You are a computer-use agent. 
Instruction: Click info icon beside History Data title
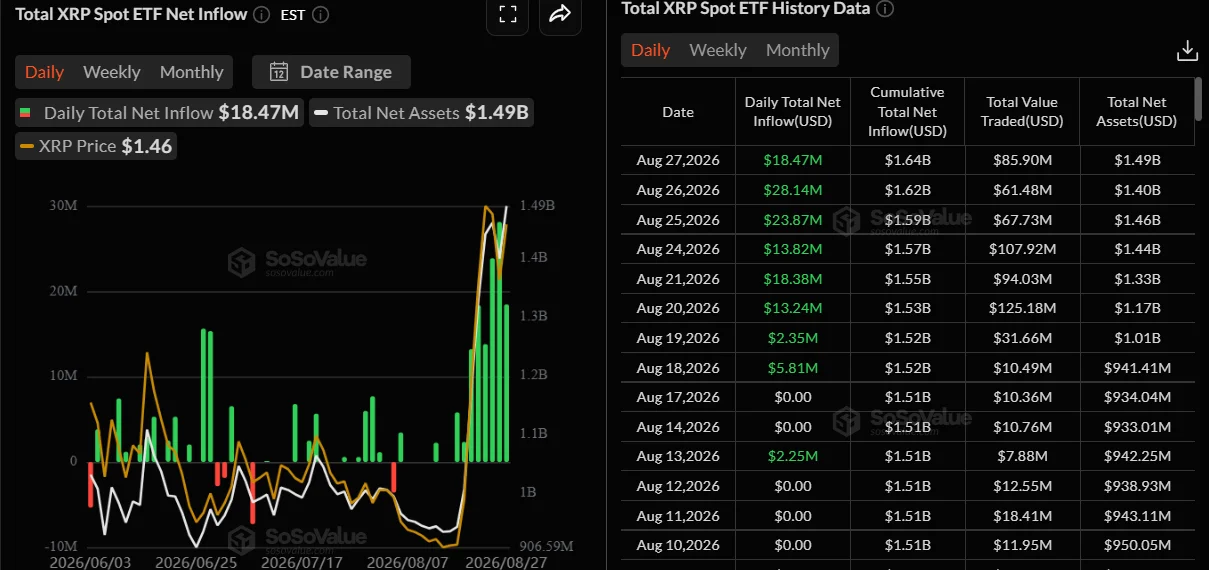(x=885, y=8)
